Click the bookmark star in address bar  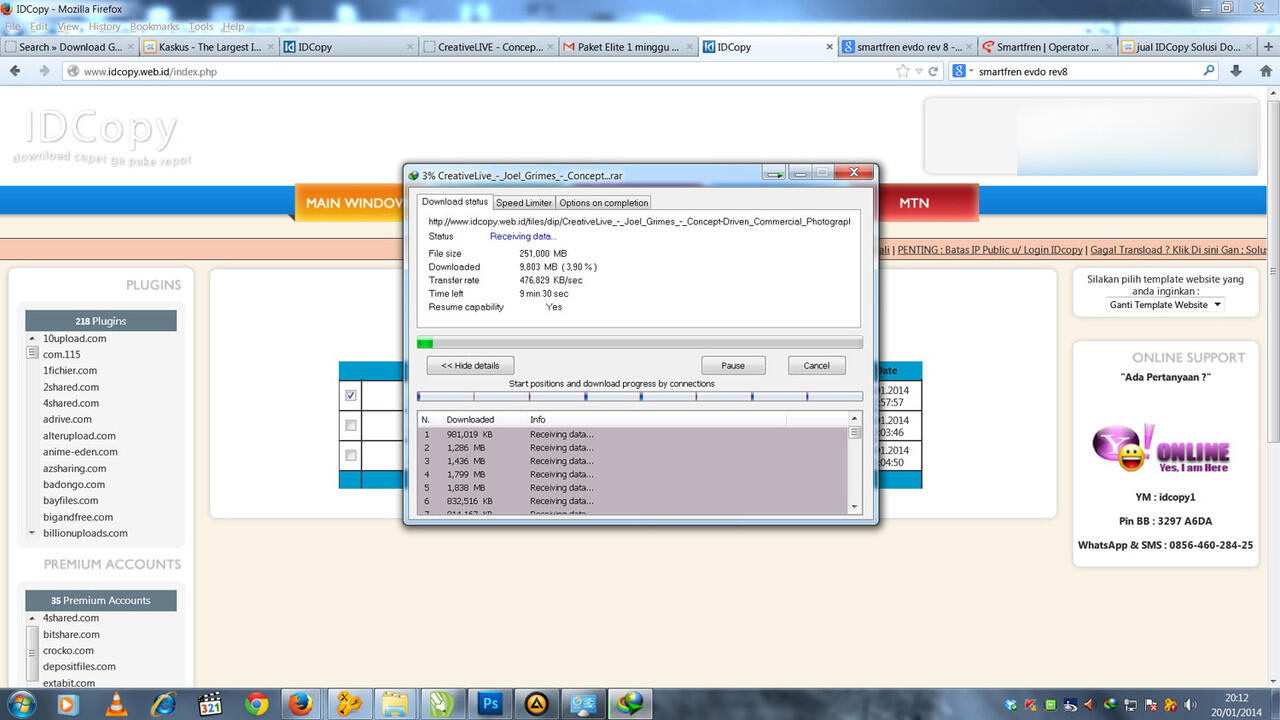click(903, 71)
